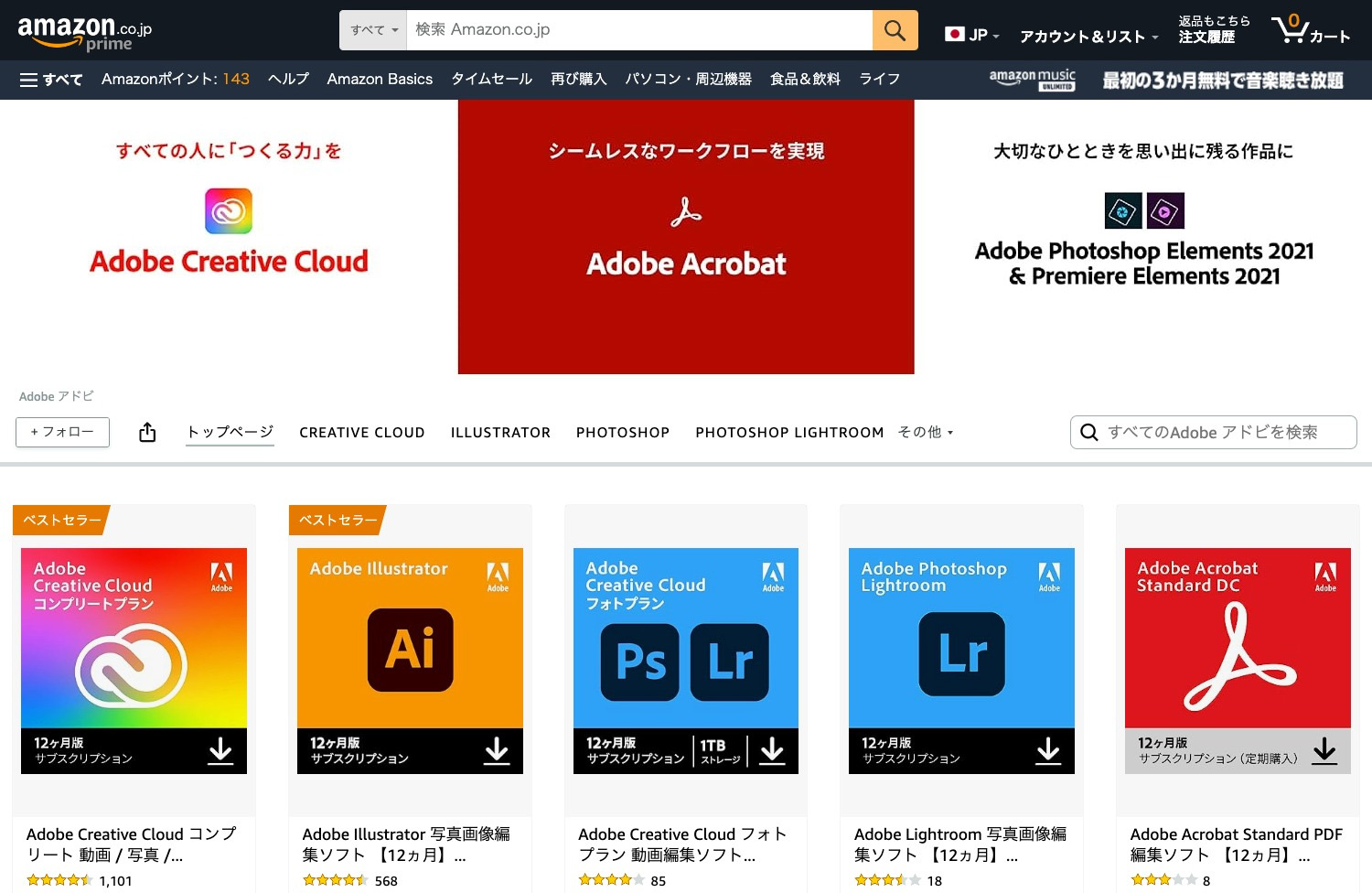1372x893 pixels.
Task: Open Adobe Creative Cloud コンプ product title
Action: tap(132, 845)
